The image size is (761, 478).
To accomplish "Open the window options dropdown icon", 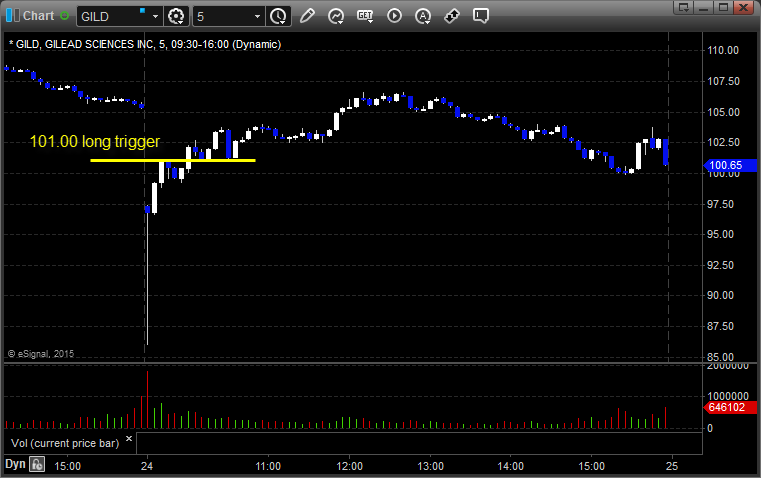I will tap(683, 7).
